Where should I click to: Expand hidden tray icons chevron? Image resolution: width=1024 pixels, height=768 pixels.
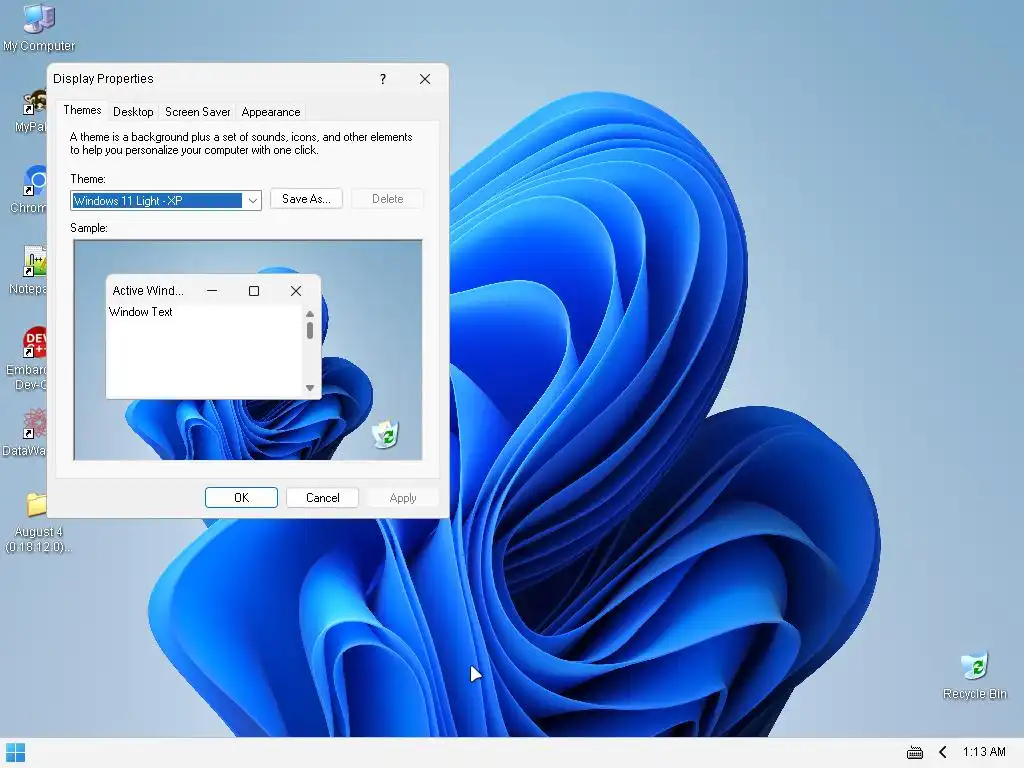click(x=942, y=752)
